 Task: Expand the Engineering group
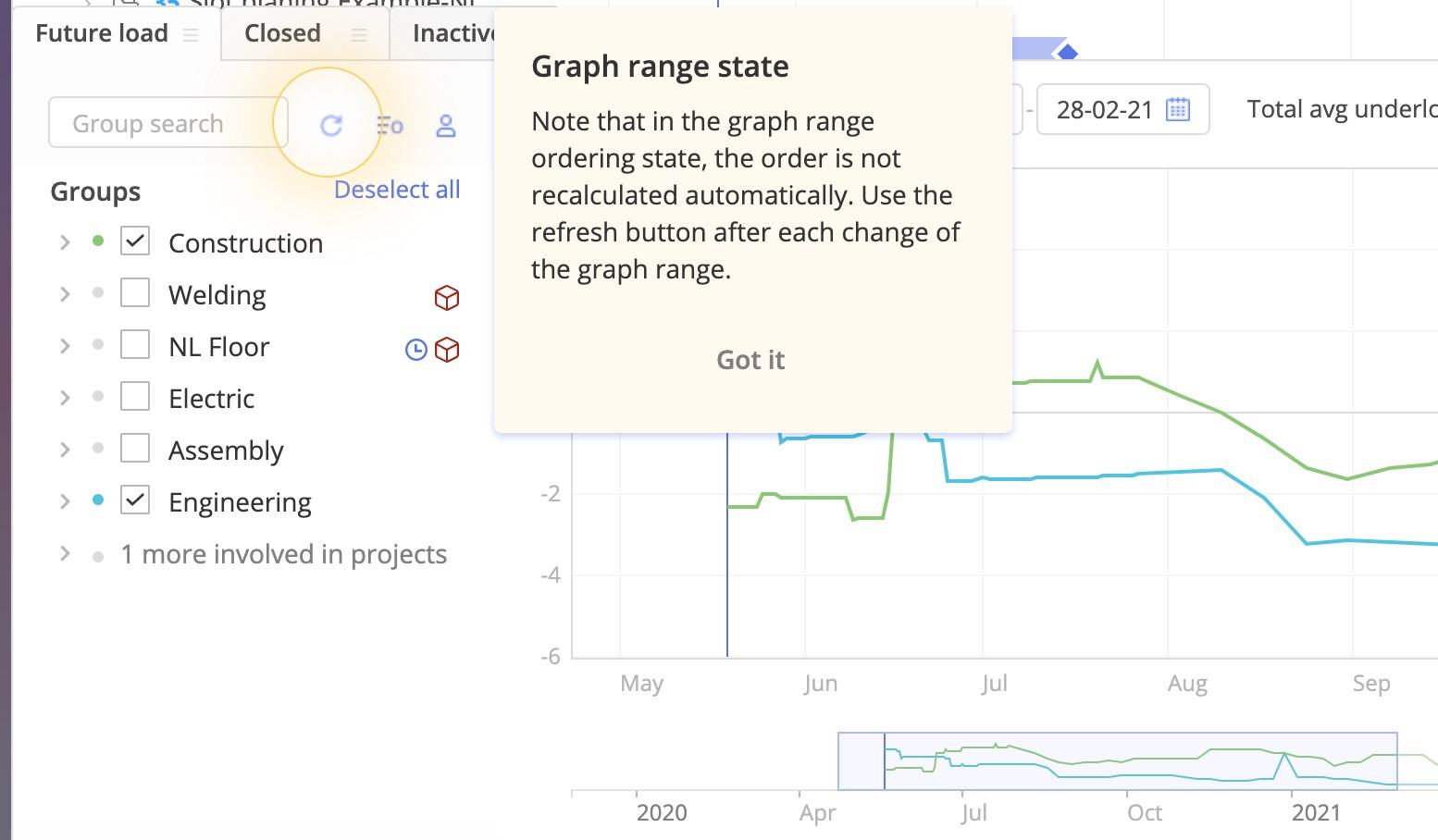click(x=65, y=501)
